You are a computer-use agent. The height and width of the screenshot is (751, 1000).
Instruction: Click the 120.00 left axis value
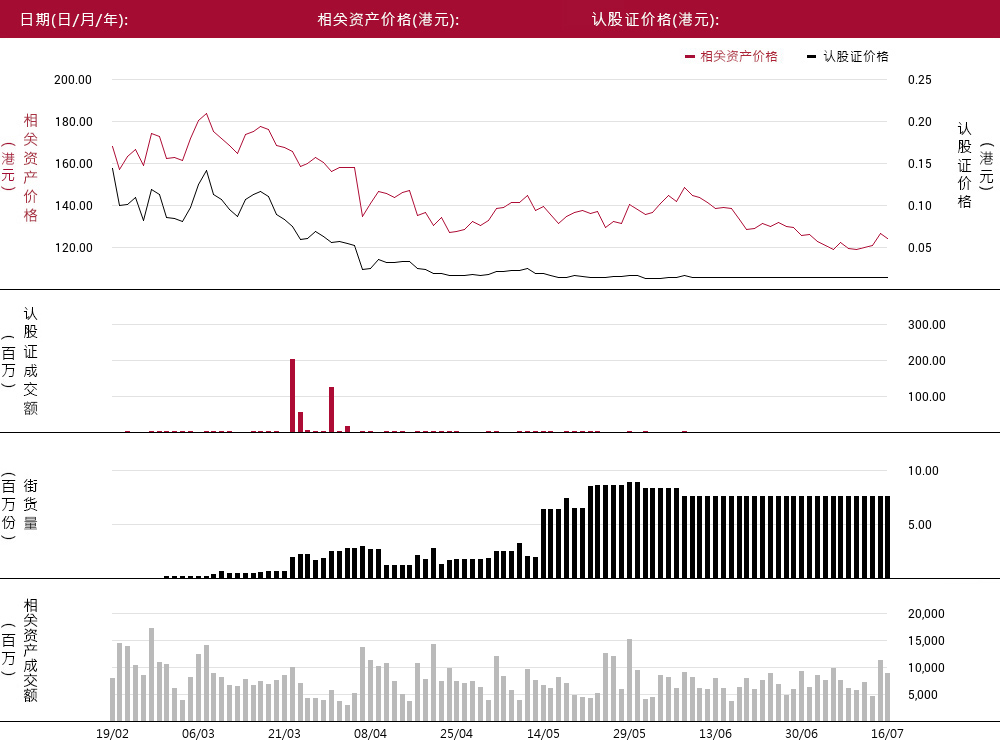click(x=73, y=247)
